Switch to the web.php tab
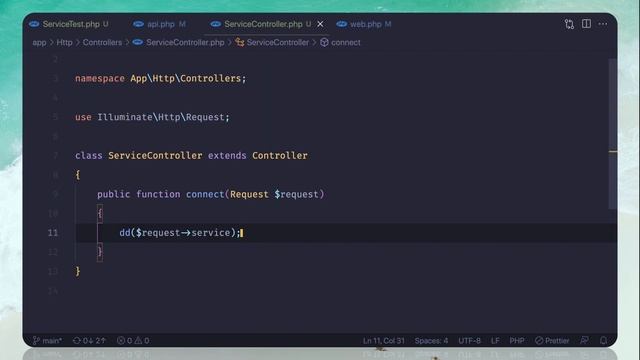The width and height of the screenshot is (640, 360). 364,24
